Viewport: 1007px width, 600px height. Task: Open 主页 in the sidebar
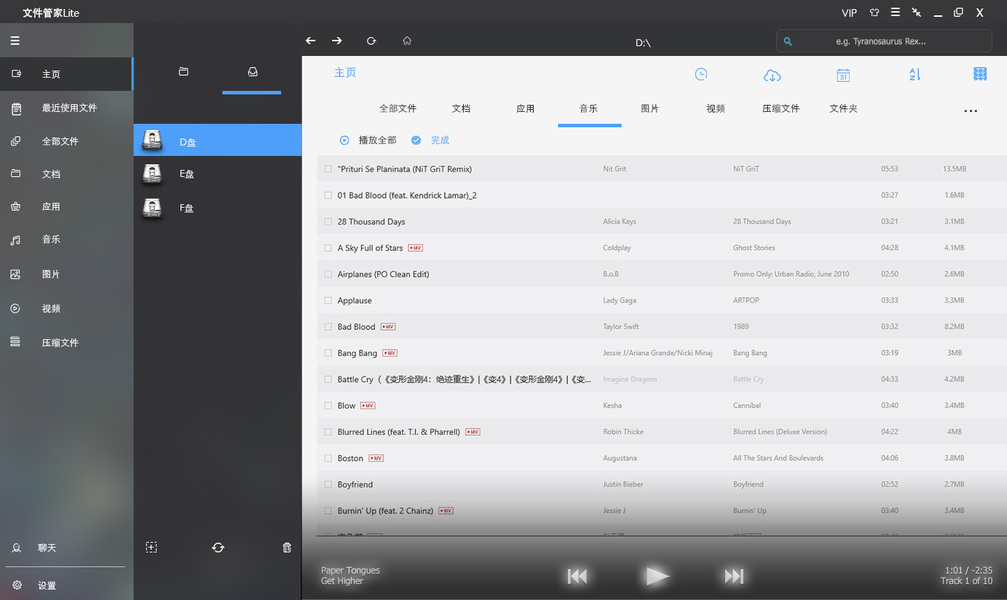point(66,74)
